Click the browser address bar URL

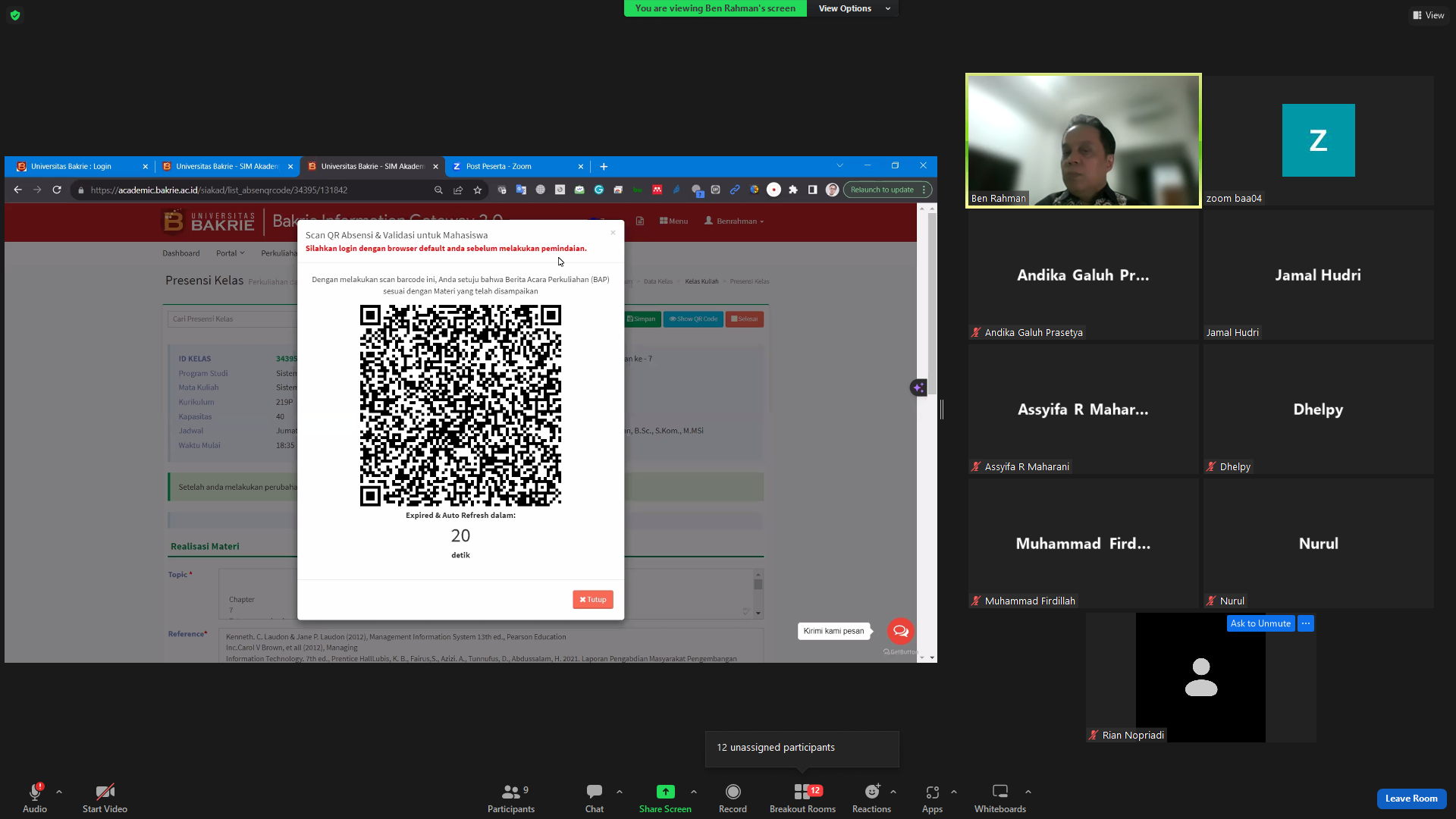(x=219, y=190)
